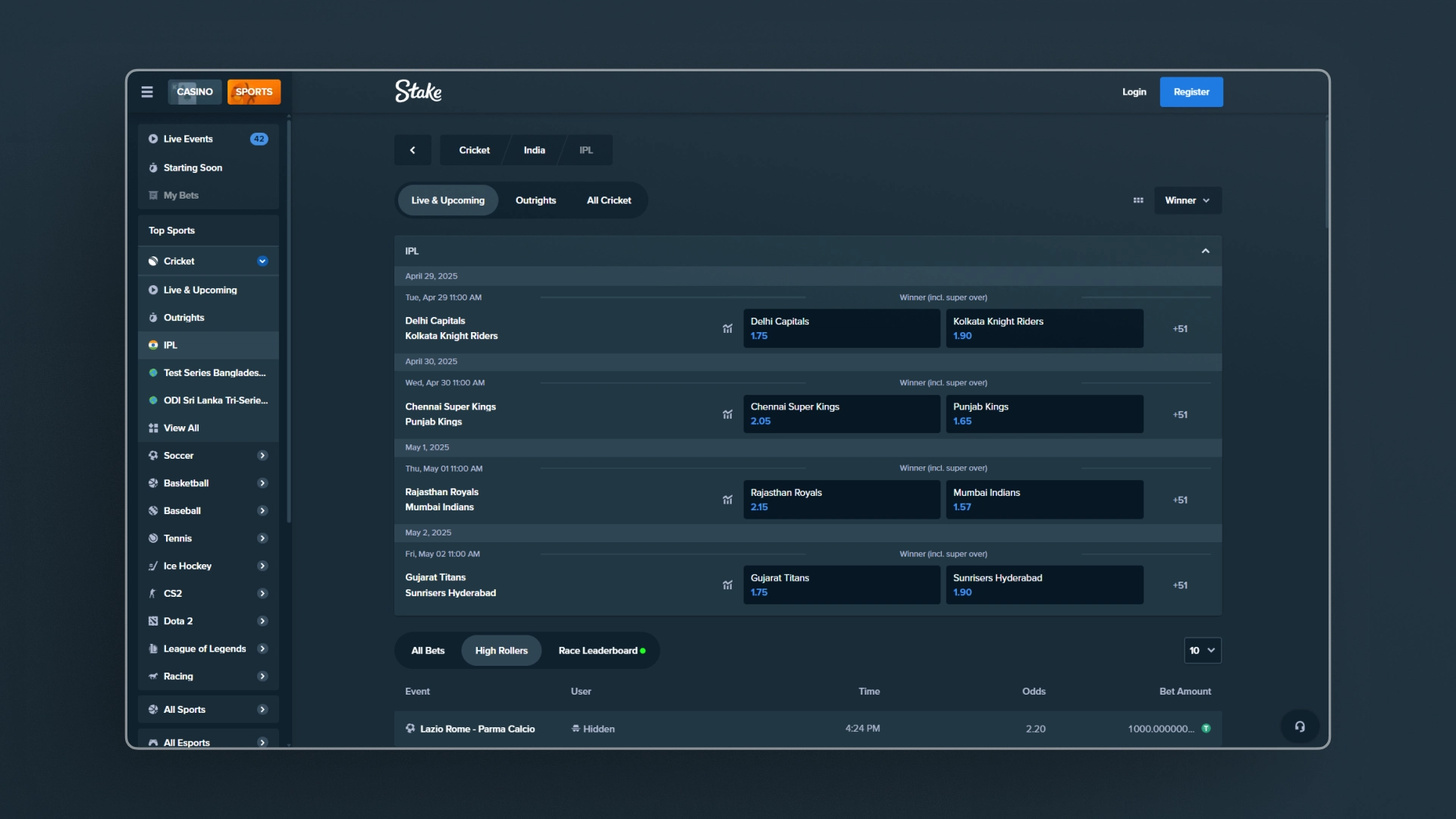Click the Basketball icon in sidebar
The height and width of the screenshot is (819, 1456).
click(x=153, y=483)
